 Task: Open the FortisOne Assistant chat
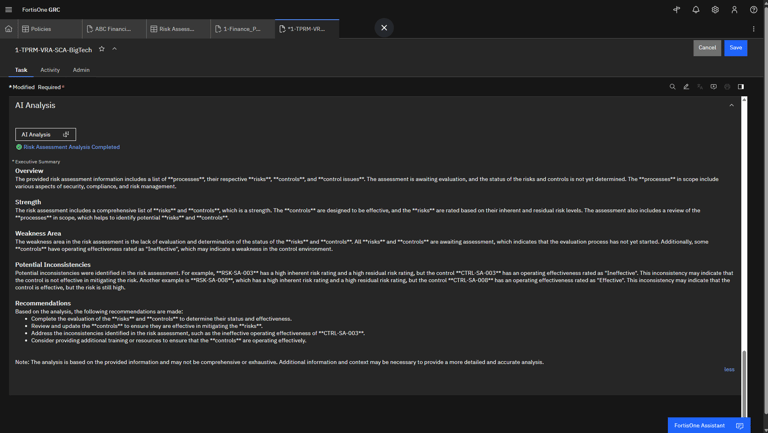708,425
